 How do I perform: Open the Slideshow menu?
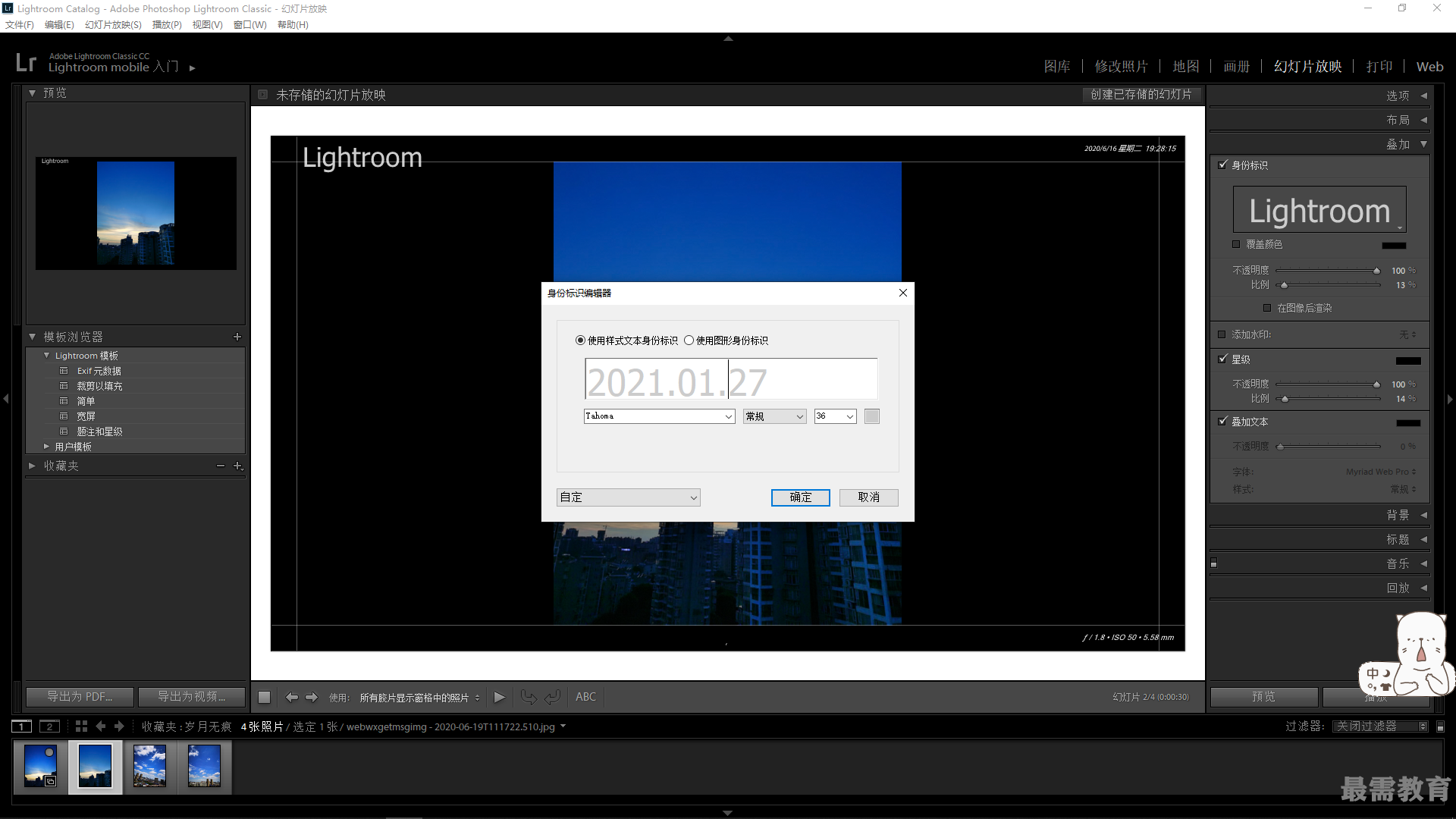[113, 25]
